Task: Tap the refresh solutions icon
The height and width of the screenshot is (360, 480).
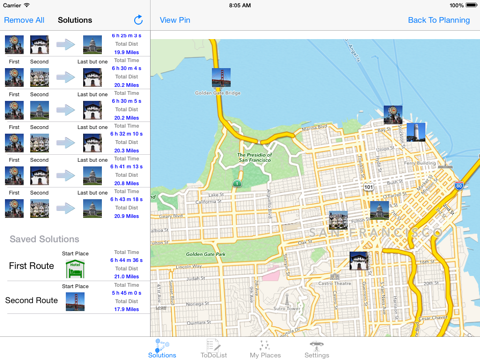Action: (138, 20)
